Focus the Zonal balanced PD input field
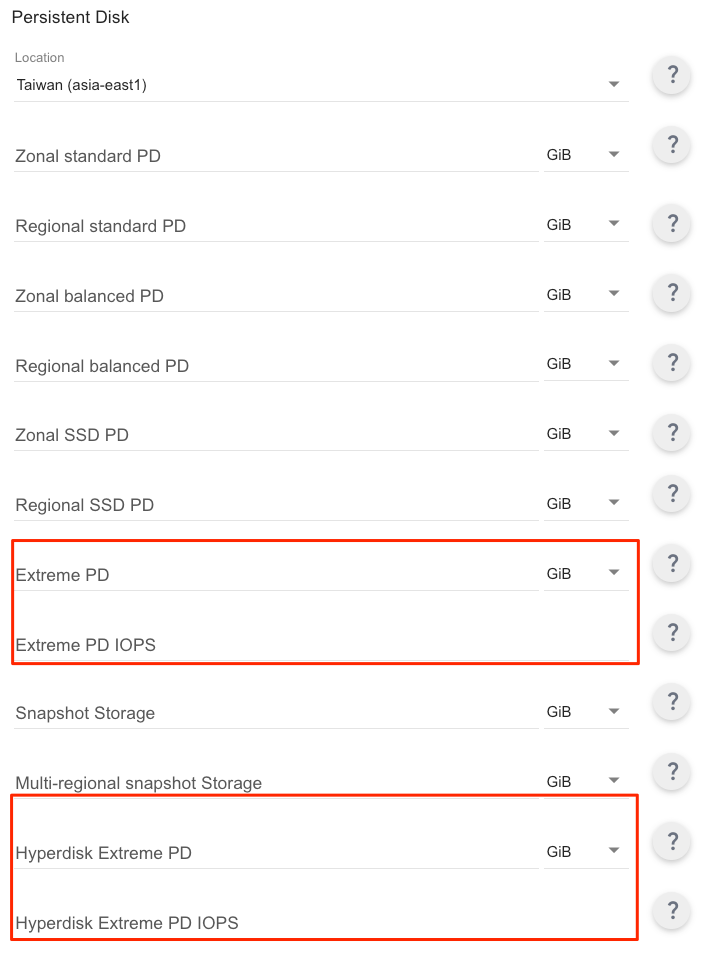 [x=276, y=296]
